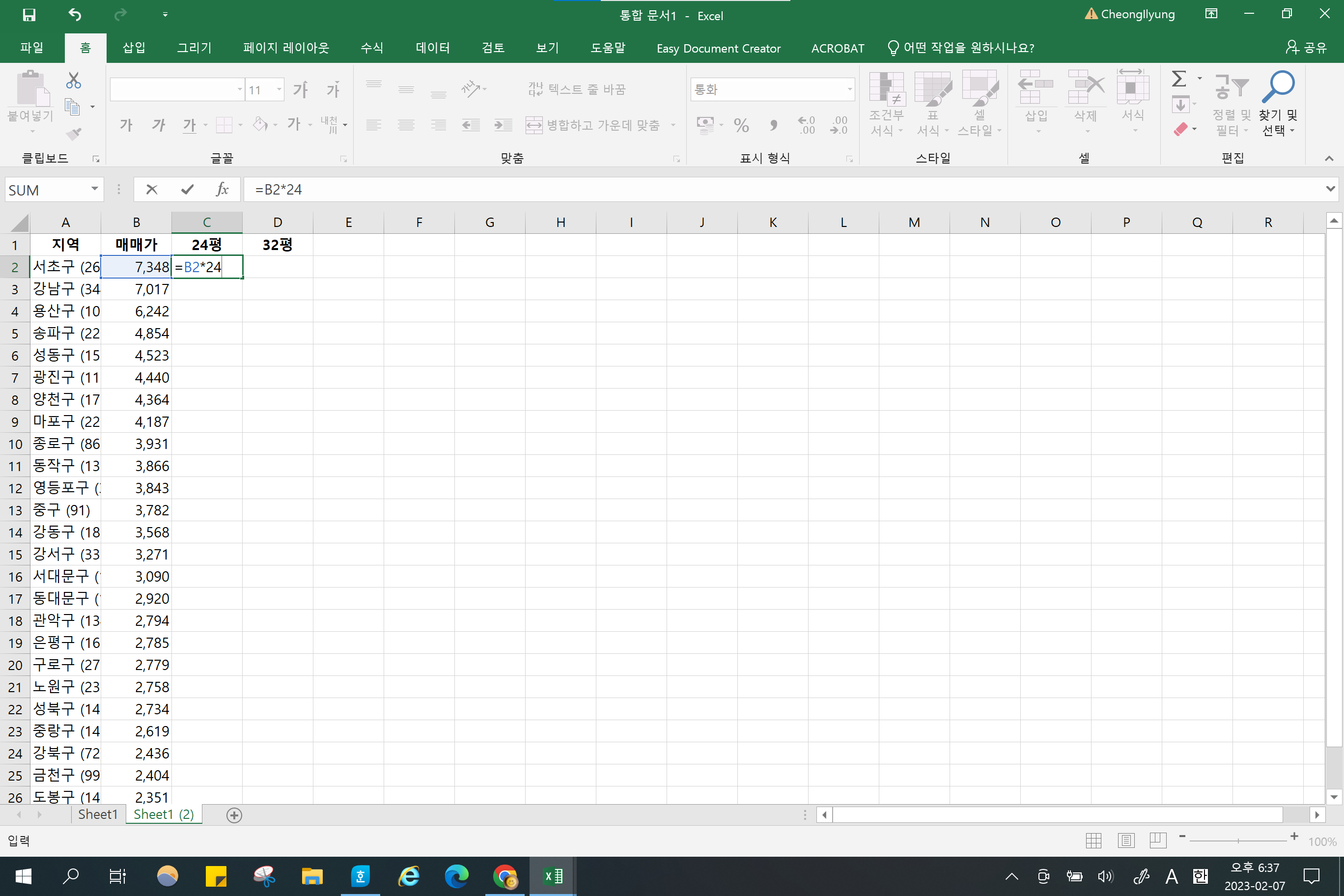Image resolution: width=1344 pixels, height=896 pixels.
Task: Click the AutoSum sigma icon
Action: 1179,79
